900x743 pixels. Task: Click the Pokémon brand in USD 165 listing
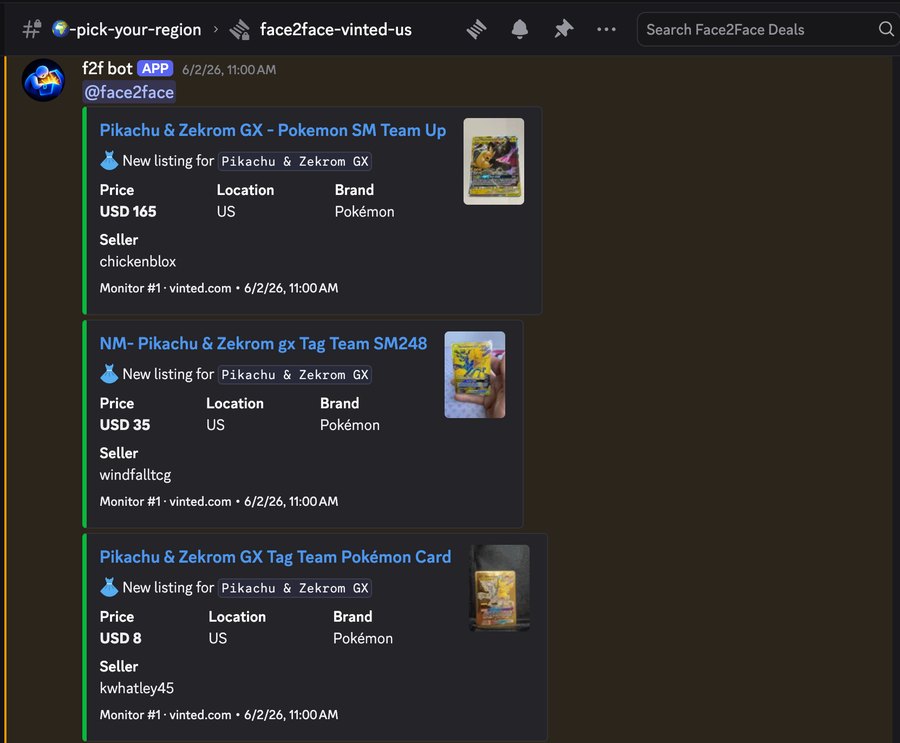[364, 212]
